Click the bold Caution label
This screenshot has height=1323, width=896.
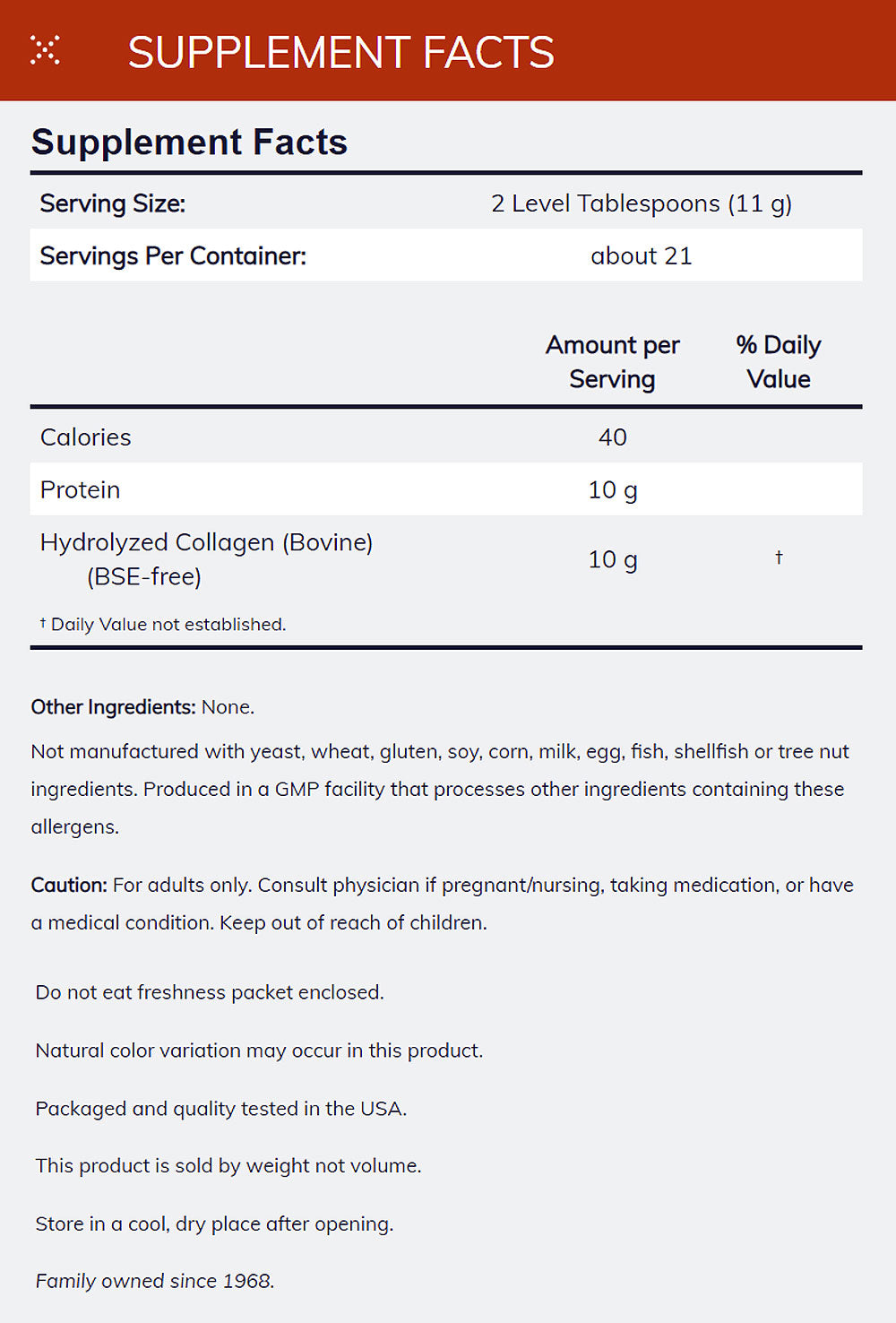(69, 886)
